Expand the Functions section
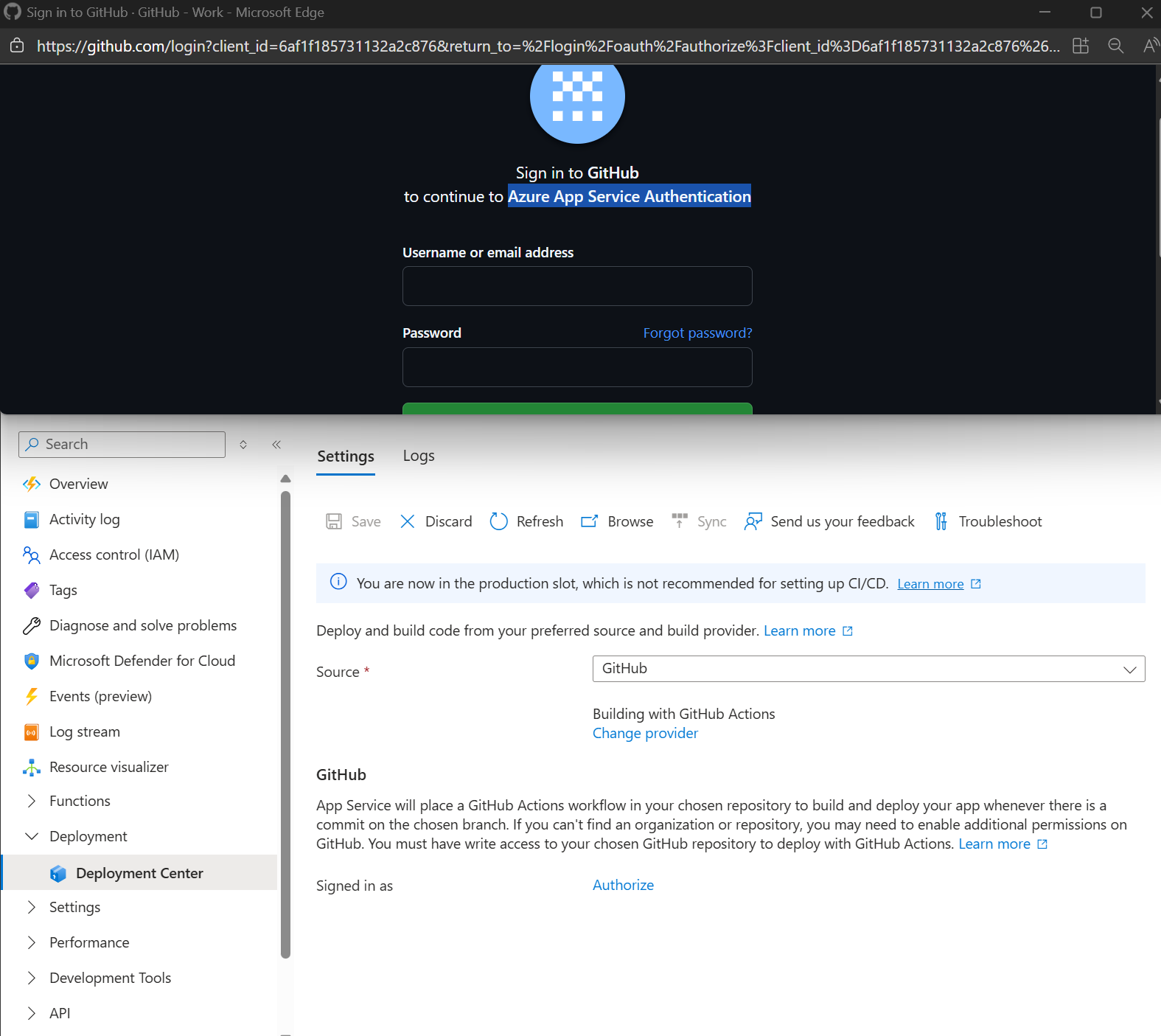 pos(32,801)
